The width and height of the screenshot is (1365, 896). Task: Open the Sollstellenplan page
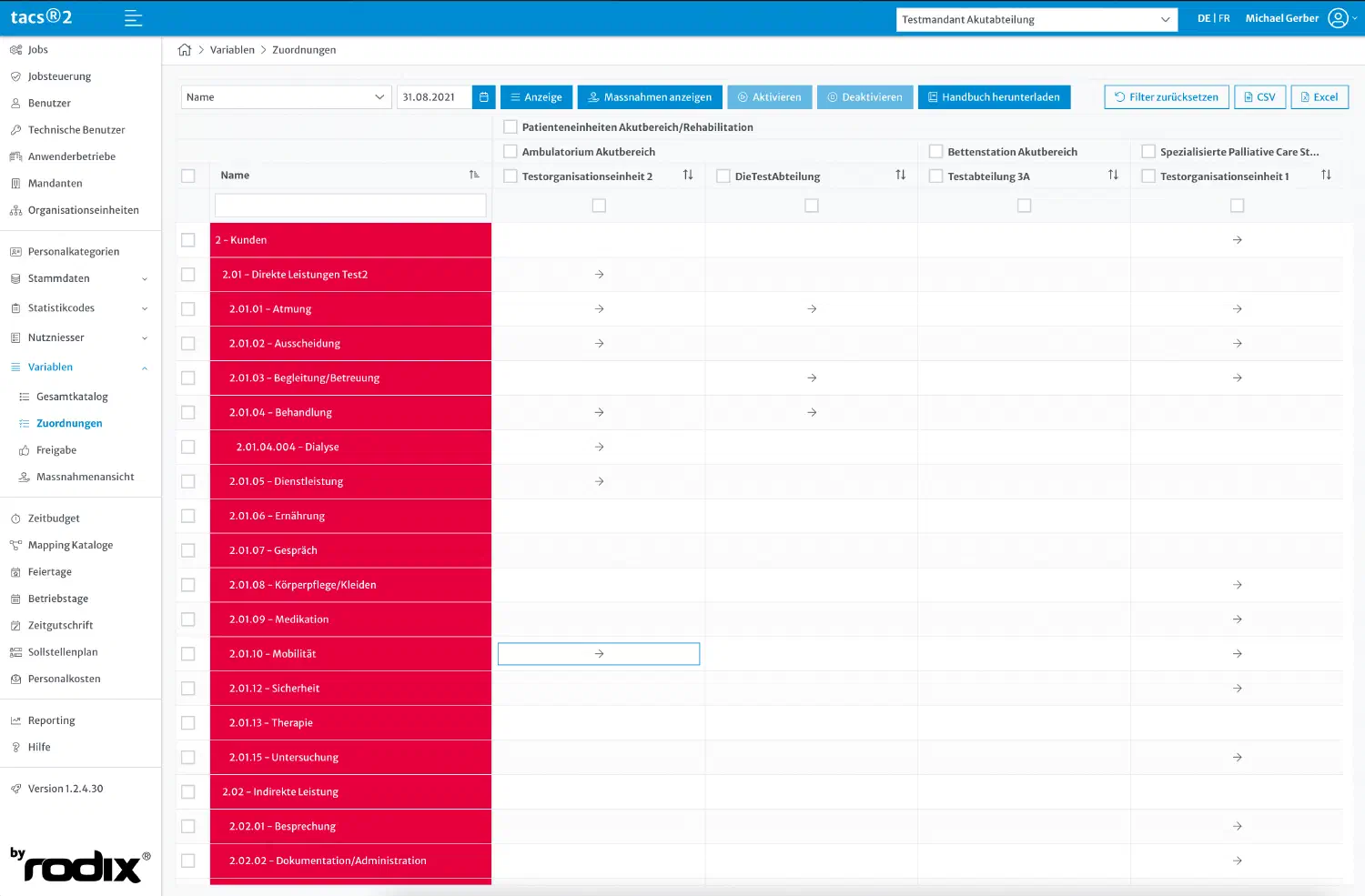point(60,651)
